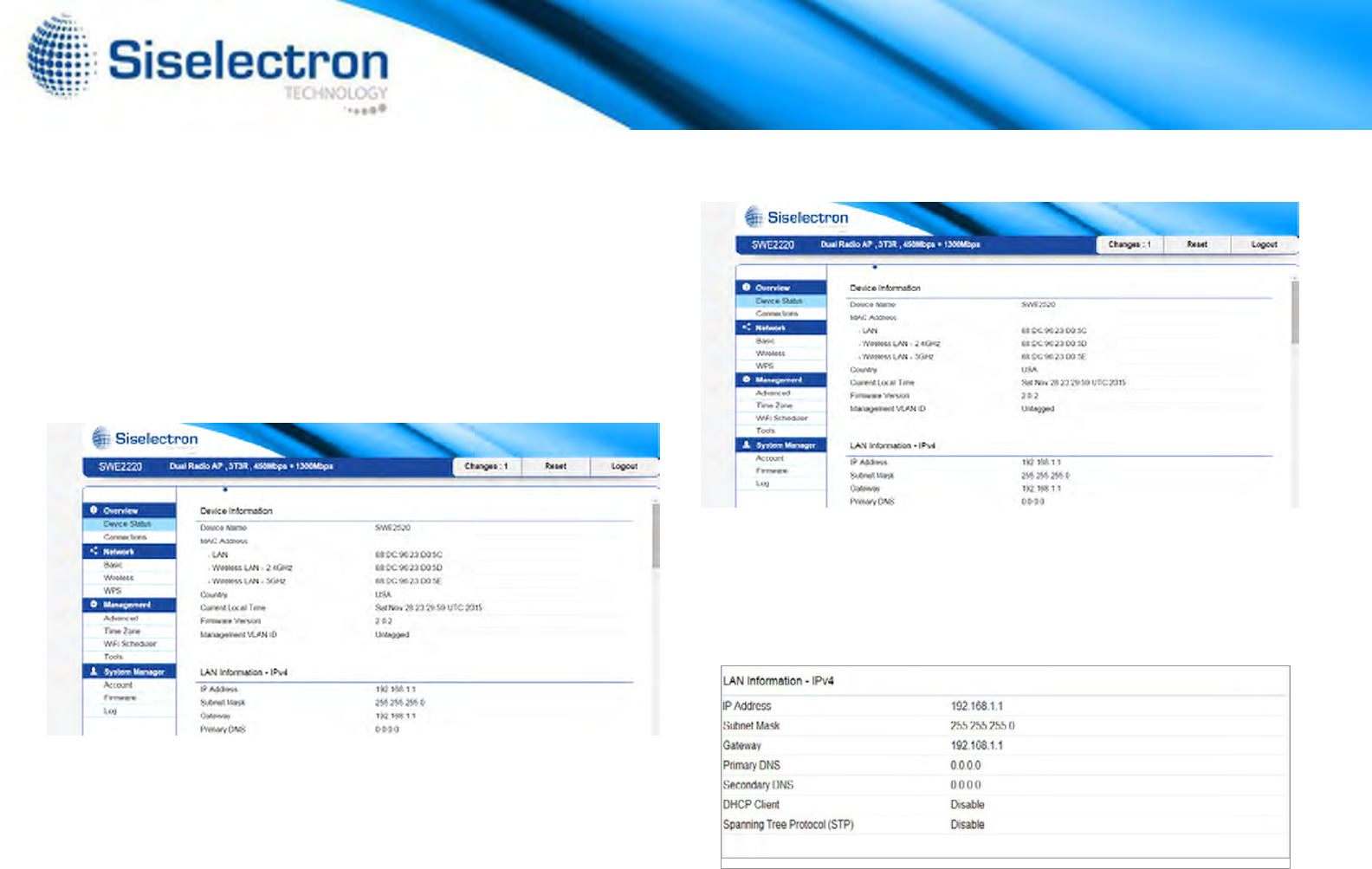The image size is (1372, 869).
Task: Click the Network share icon in the left screenshot
Action: [94, 551]
